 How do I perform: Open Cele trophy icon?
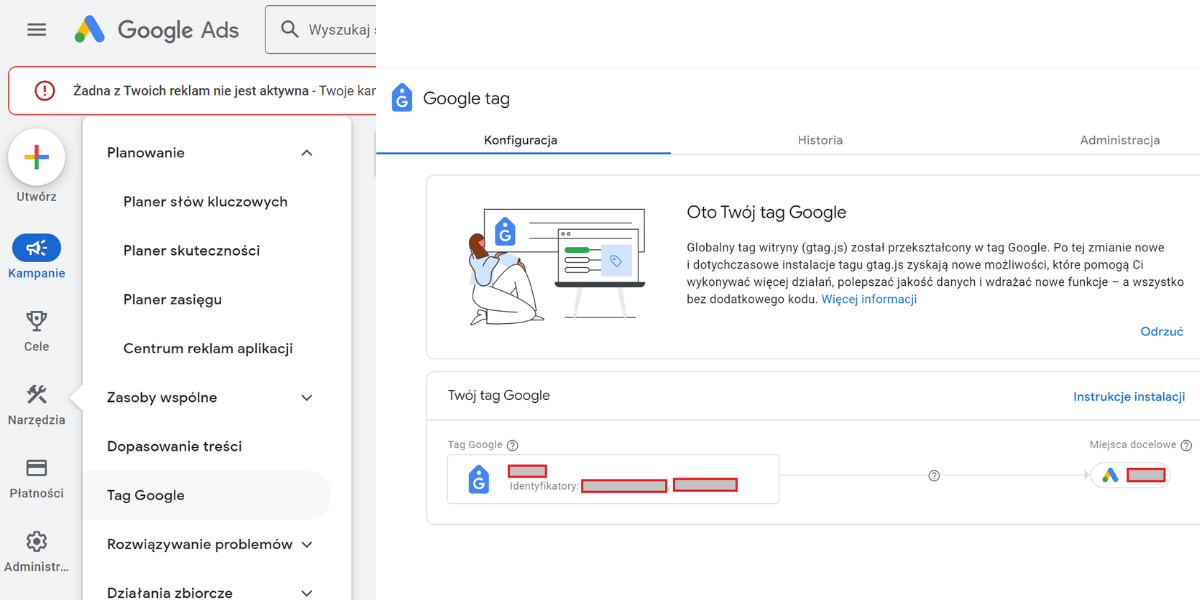pos(37,321)
